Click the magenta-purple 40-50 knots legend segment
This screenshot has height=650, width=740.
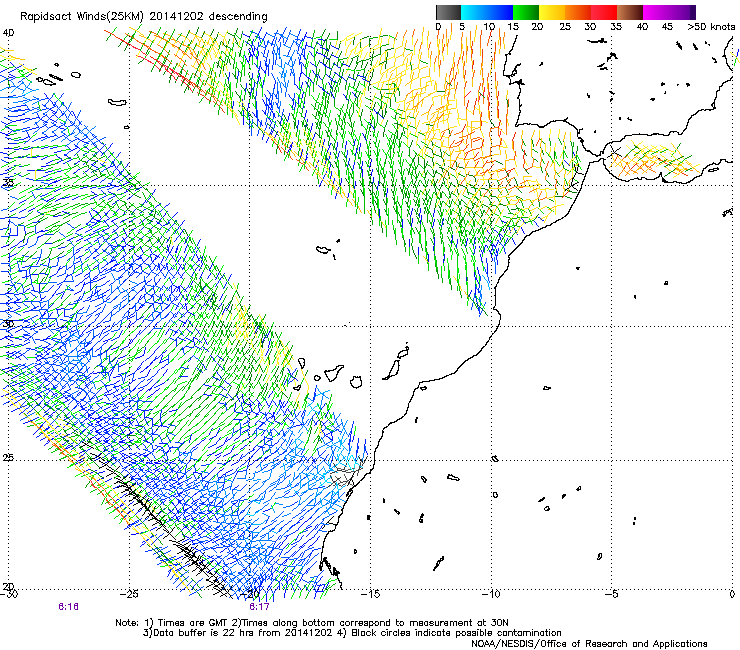tap(669, 12)
